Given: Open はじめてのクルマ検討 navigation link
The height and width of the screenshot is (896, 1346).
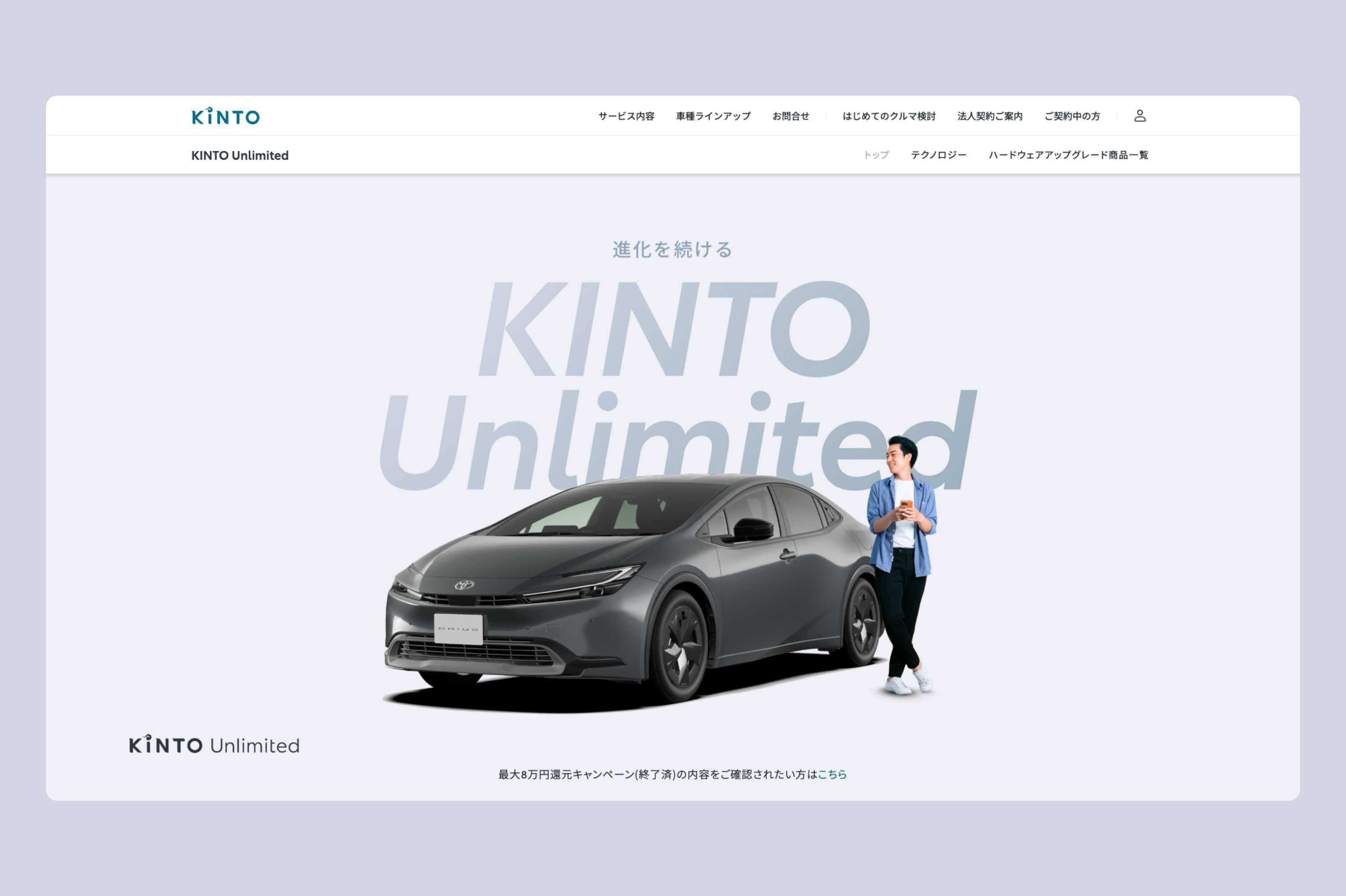Looking at the screenshot, I should [889, 116].
